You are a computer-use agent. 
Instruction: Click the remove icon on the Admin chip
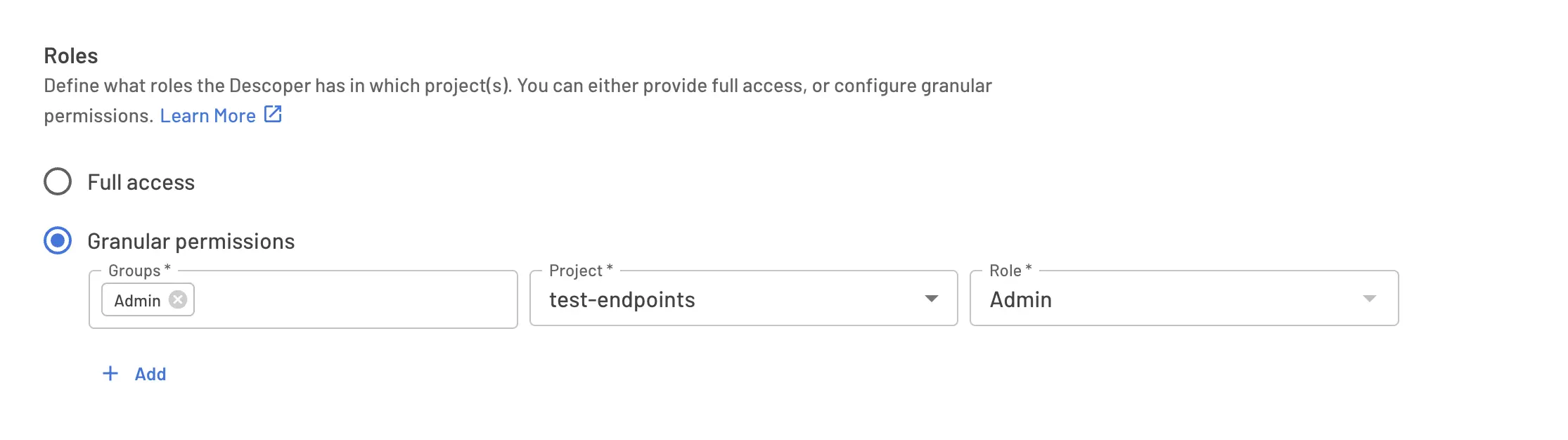click(179, 300)
